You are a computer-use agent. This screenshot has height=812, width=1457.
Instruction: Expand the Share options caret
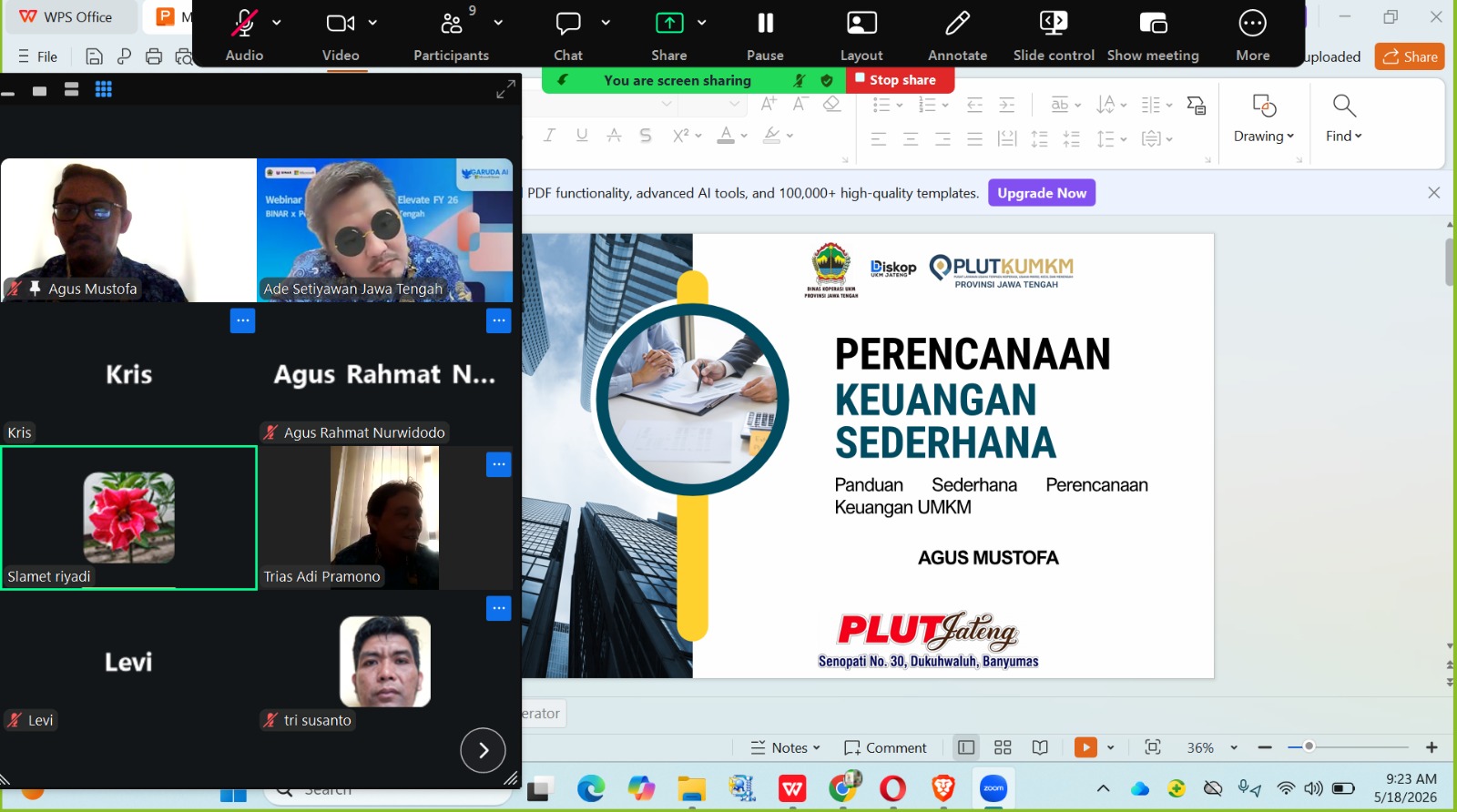[701, 23]
